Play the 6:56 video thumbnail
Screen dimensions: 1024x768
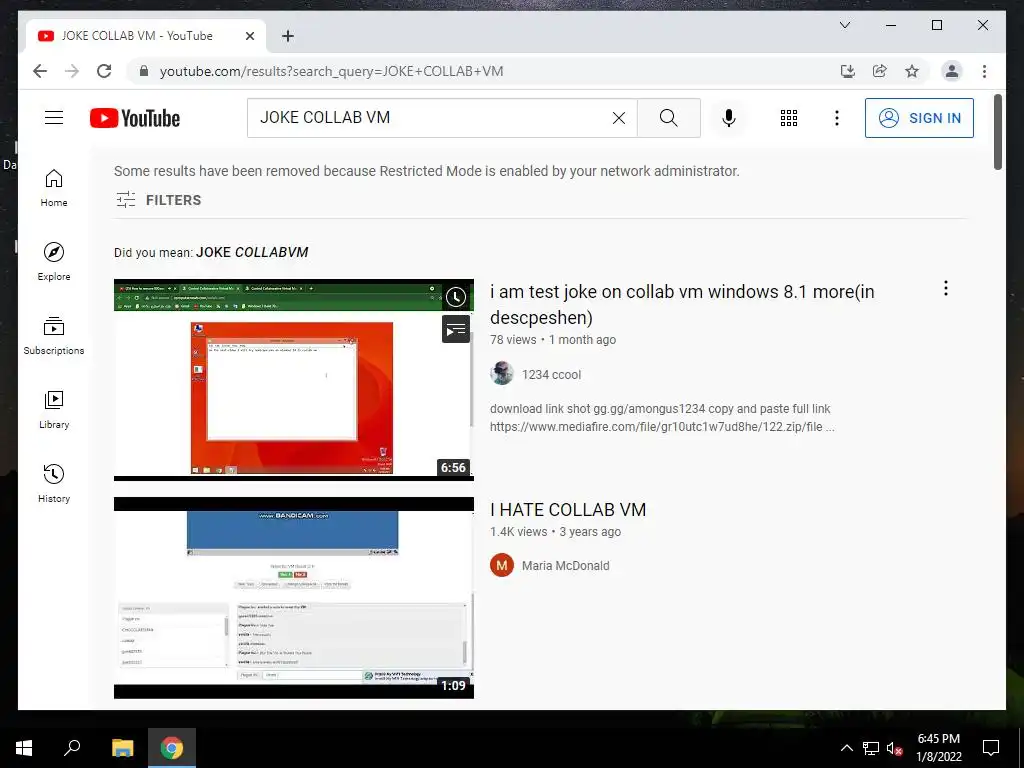point(293,380)
